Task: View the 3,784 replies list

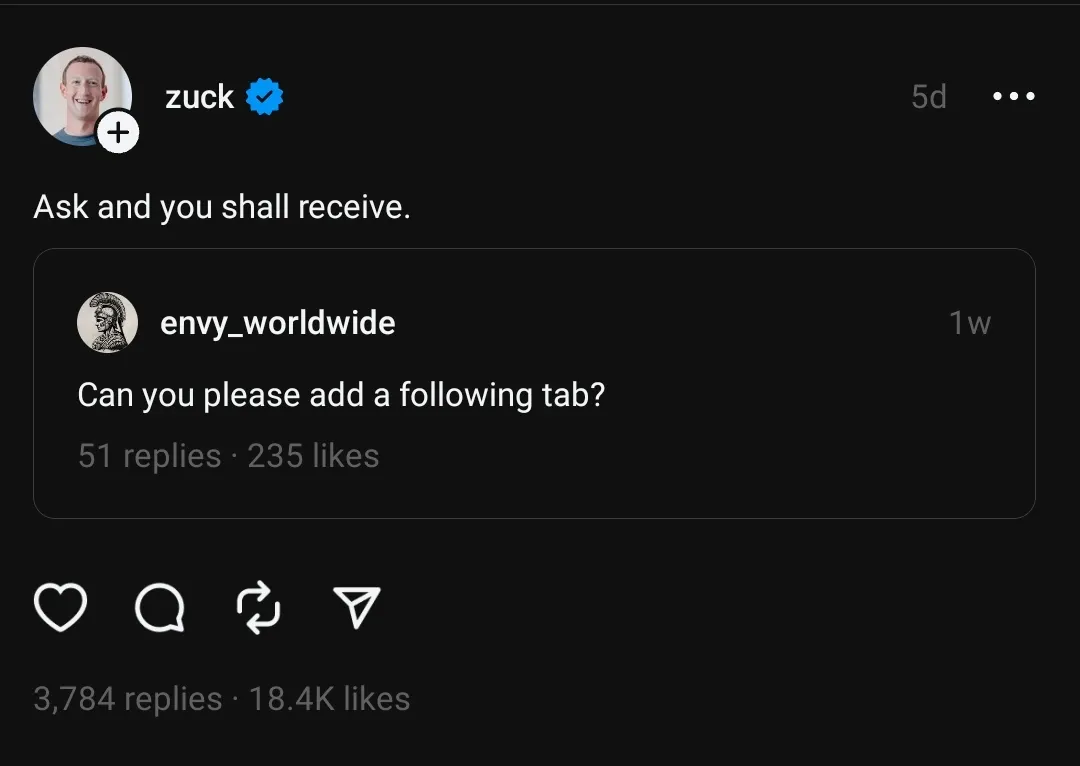Action: (128, 698)
